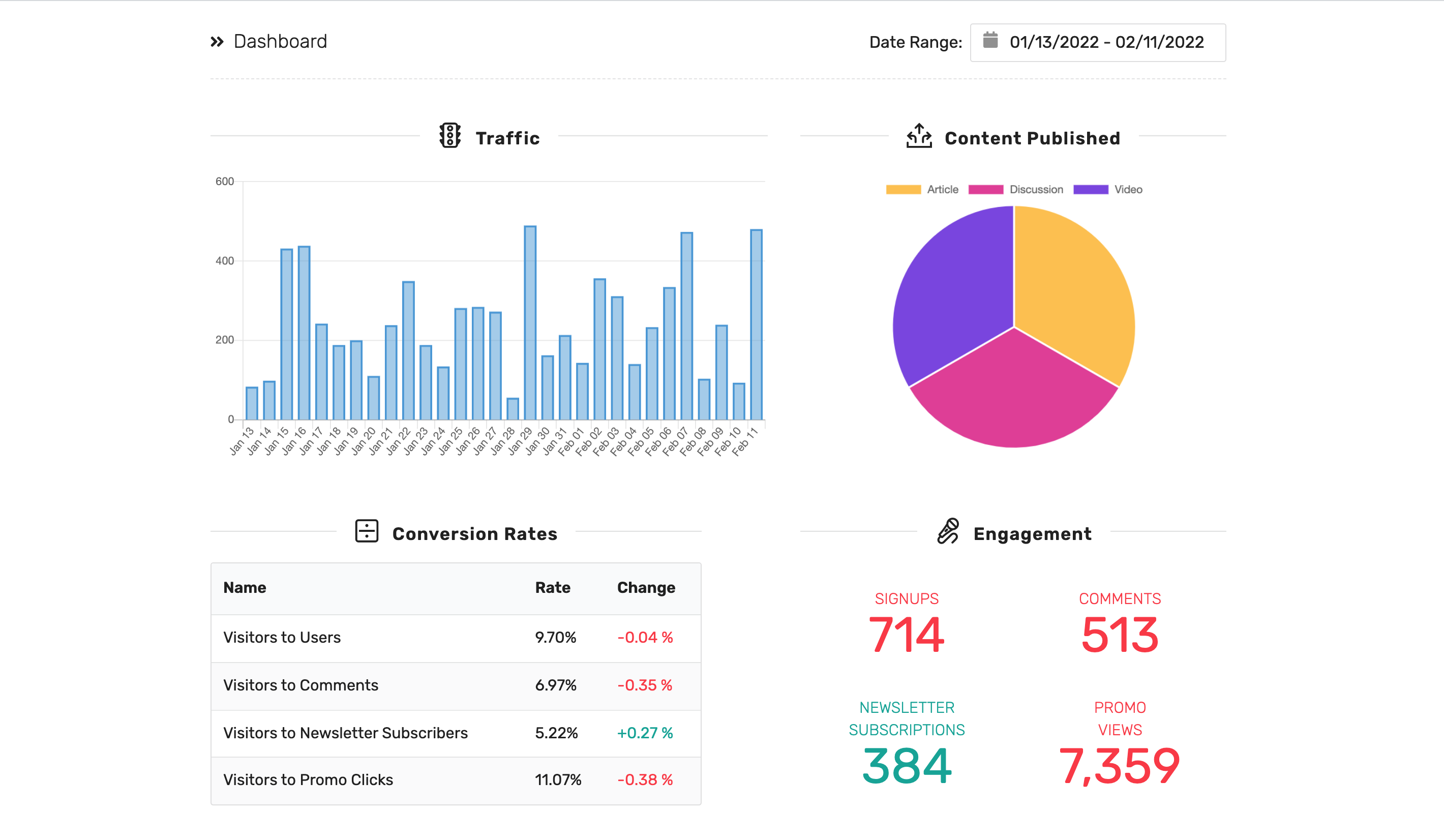Click the Dashboard breadcrumb title
1444x840 pixels.
pos(280,42)
